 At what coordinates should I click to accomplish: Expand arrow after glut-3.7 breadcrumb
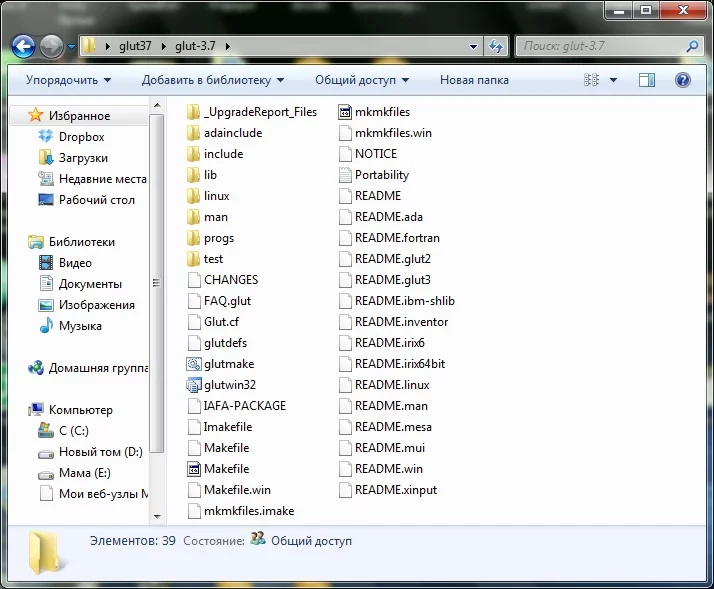227,46
